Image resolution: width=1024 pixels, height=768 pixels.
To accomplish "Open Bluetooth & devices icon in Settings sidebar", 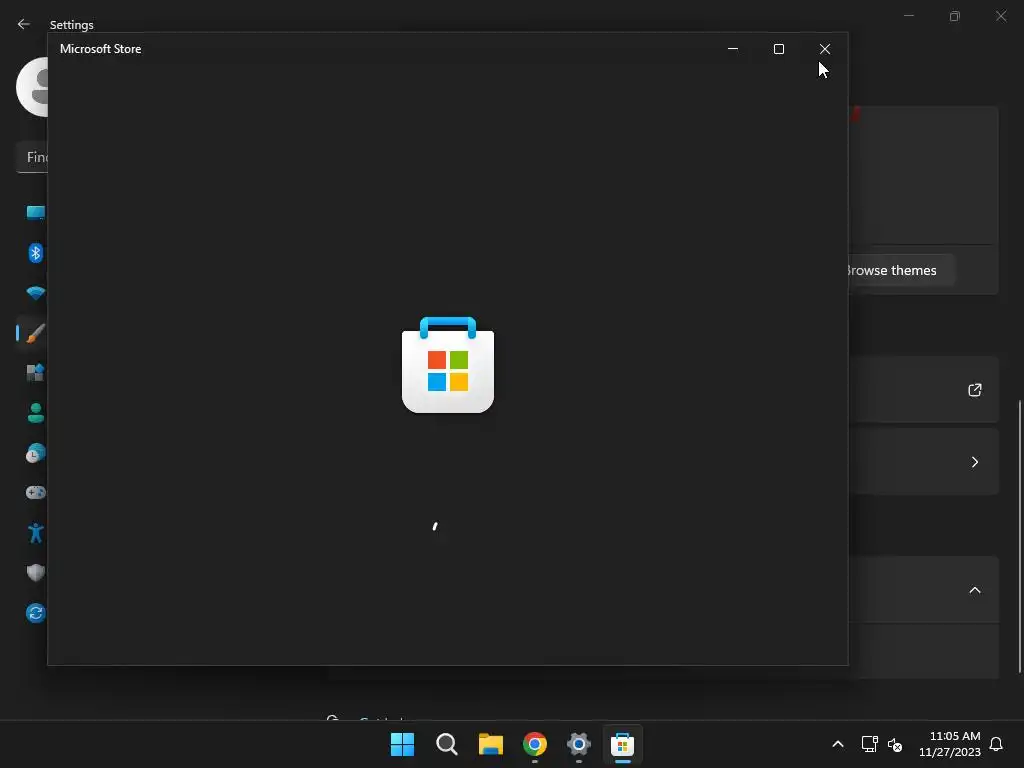I will [36, 253].
